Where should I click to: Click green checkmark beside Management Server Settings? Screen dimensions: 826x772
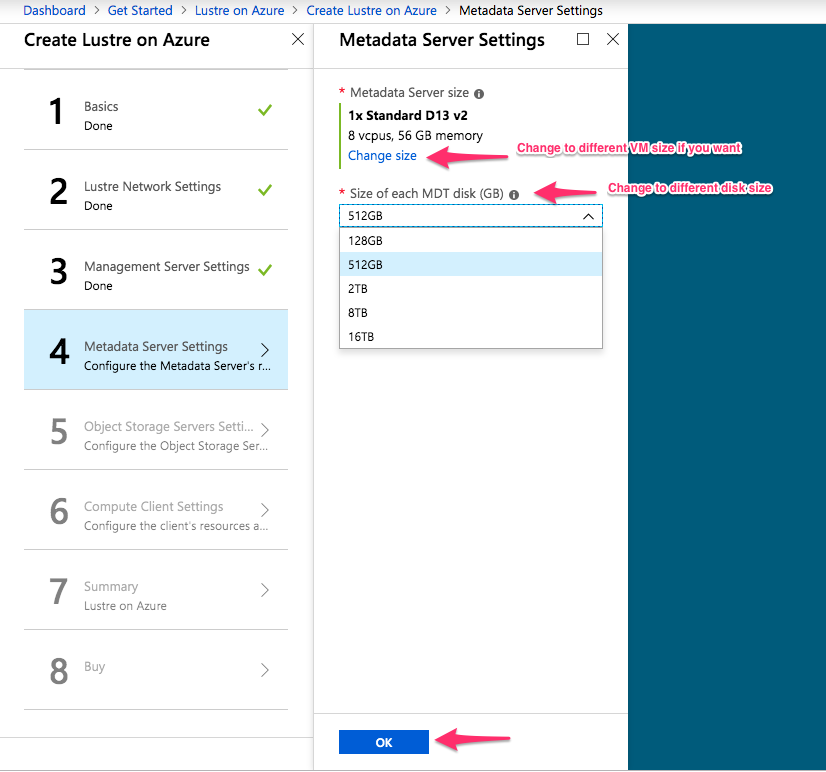tap(265, 270)
